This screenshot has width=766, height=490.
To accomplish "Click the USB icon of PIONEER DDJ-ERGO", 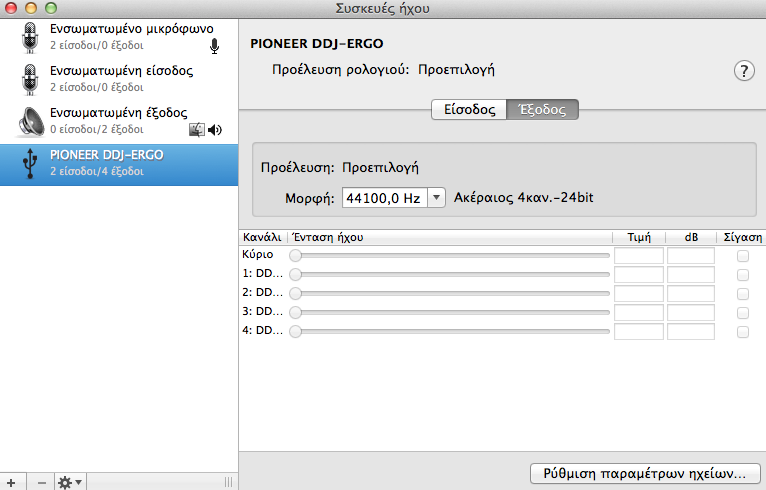I will [x=30, y=164].
